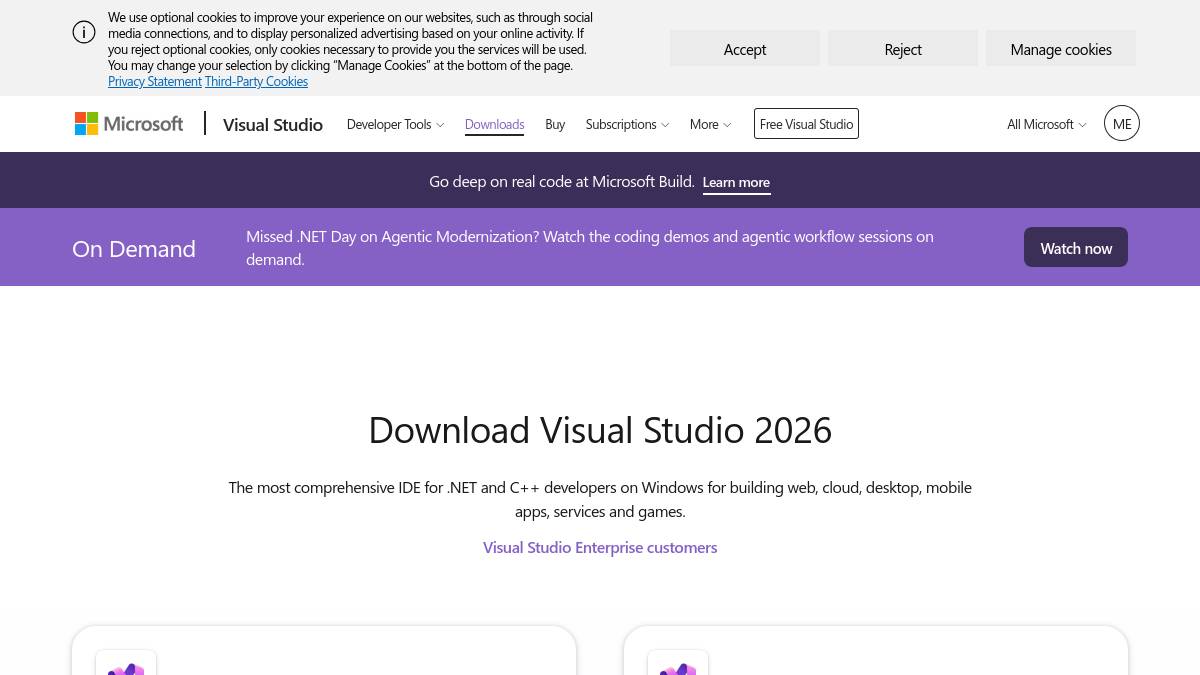Click the Go deep on real code text
1200x675 pixels.
tap(562, 181)
